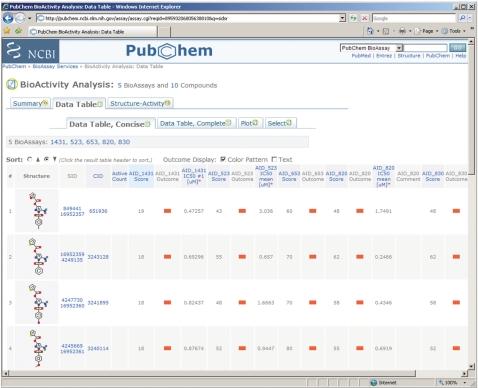Image resolution: width=478 pixels, height=388 pixels.
Task: Click the Internet zone globe in status bar
Action: pos(374,382)
